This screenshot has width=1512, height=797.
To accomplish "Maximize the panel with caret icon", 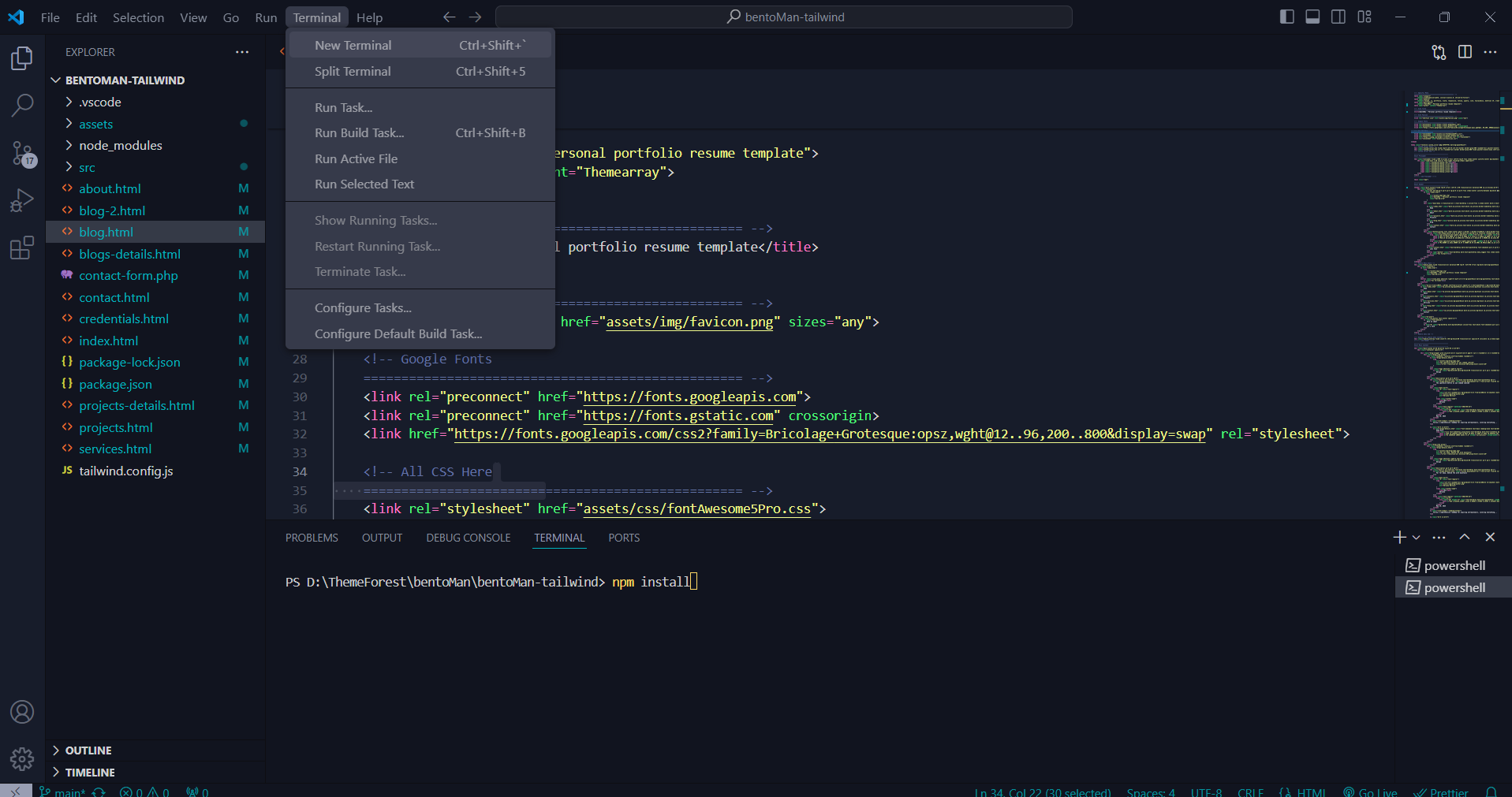I will pos(1465,537).
